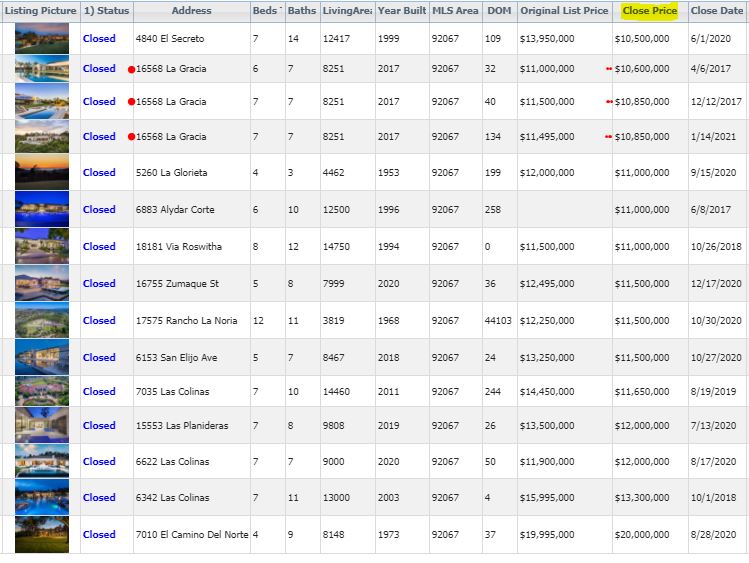Viewport: 749px width, 563px height.
Task: Open listing photo for 17575 Rancho La Noria
Action: 42,320
